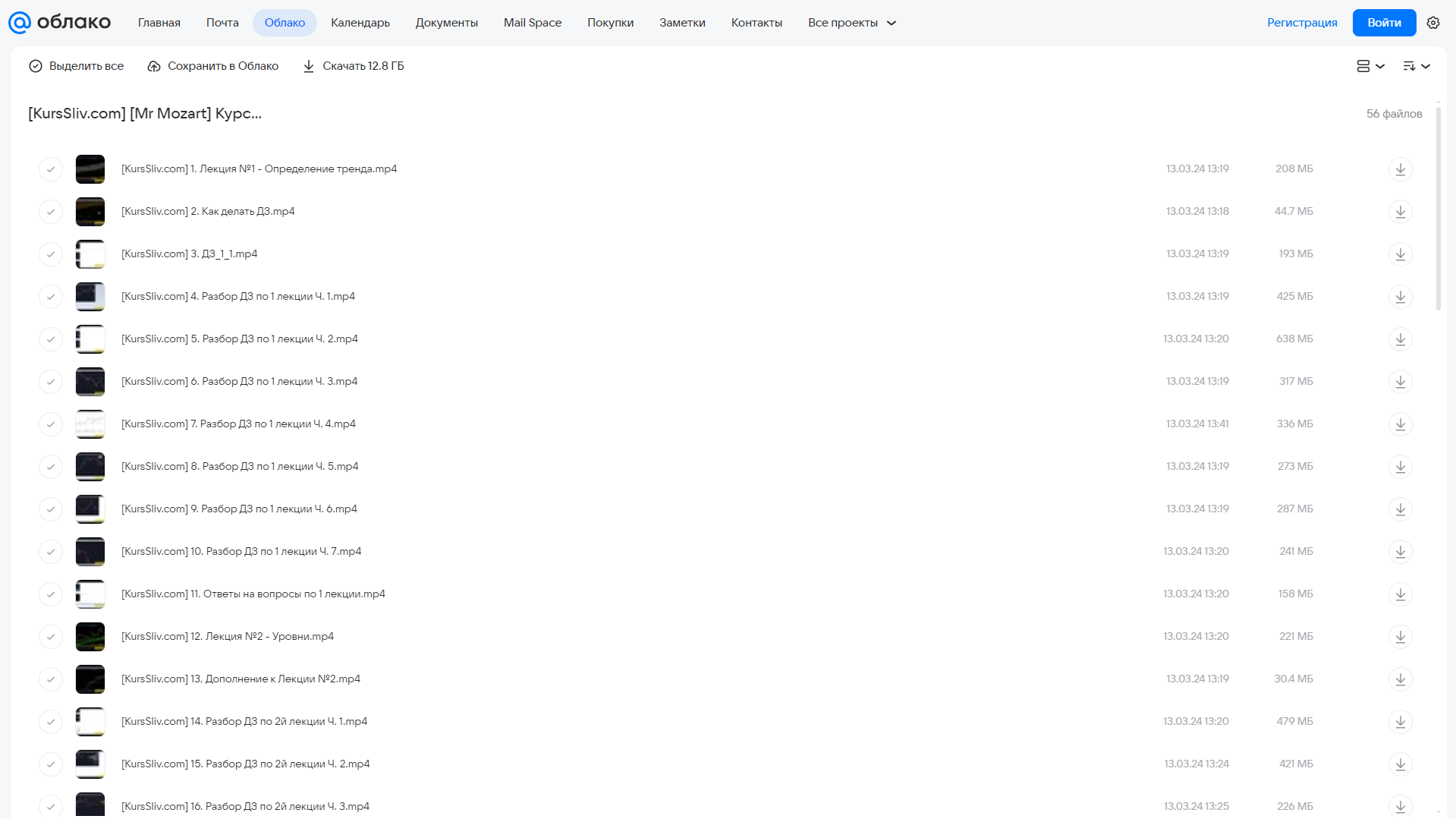The width and height of the screenshot is (1456, 819).
Task: Click download icon for Как делать ДЗ.mp4
Action: (x=1401, y=212)
